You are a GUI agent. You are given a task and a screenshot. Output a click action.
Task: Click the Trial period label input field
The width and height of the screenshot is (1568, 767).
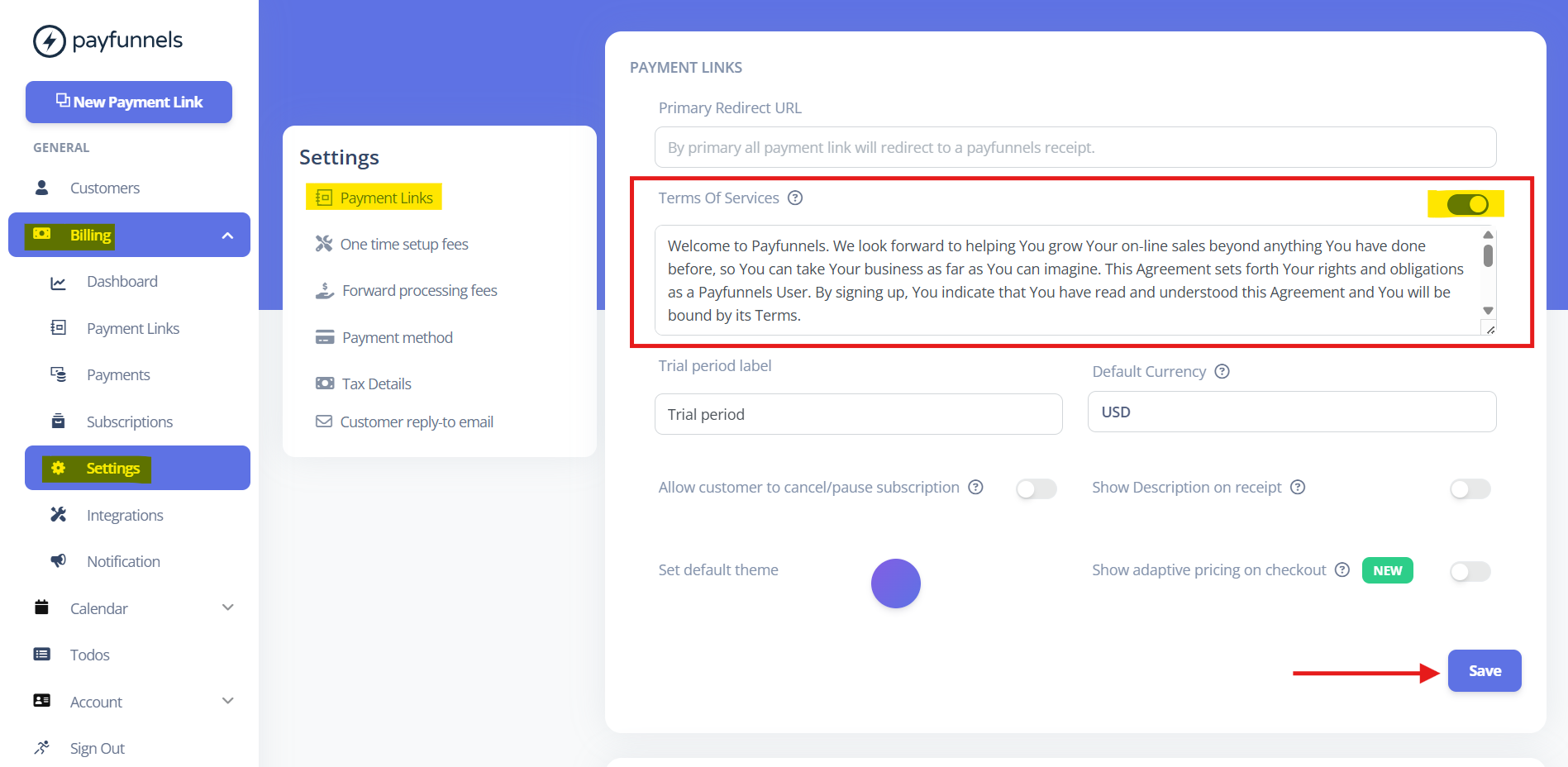click(859, 414)
